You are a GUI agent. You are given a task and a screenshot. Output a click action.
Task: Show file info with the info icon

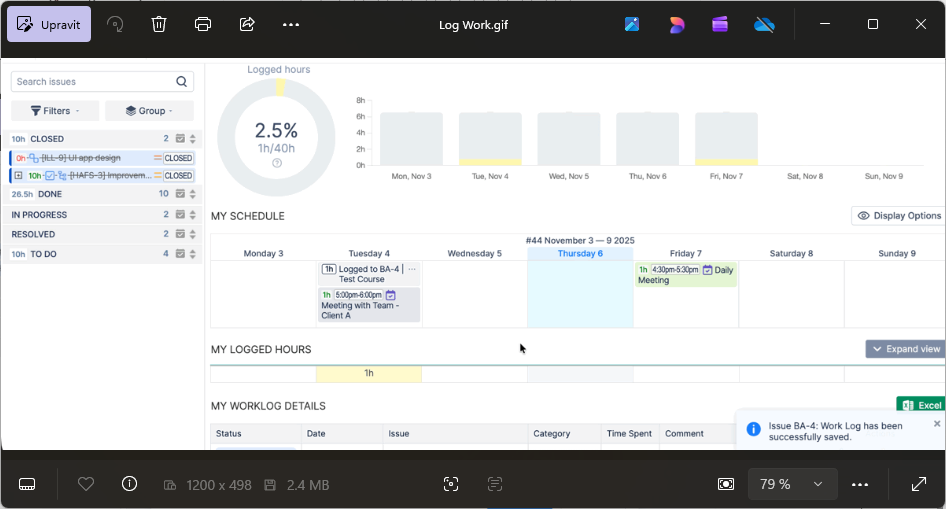click(129, 484)
